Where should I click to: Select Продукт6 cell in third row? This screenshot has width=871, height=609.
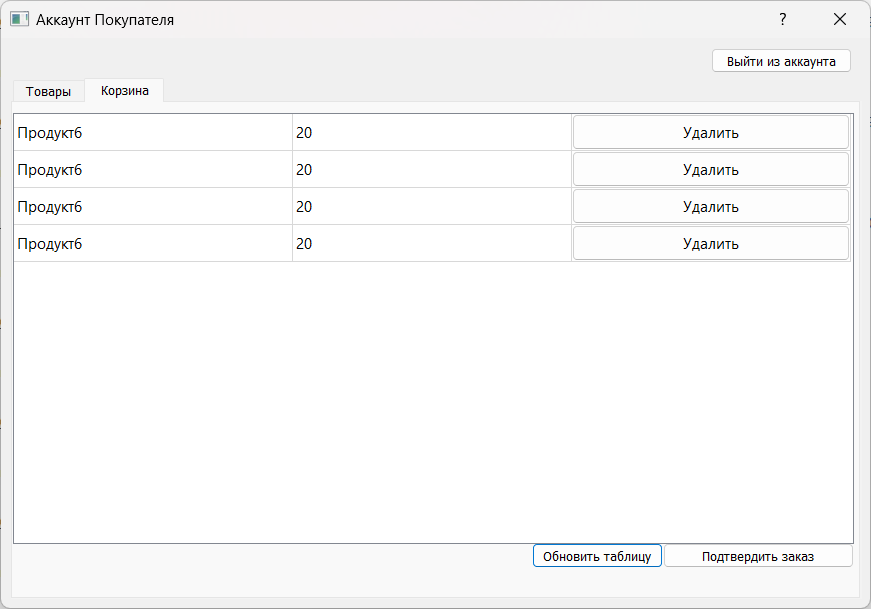click(153, 206)
